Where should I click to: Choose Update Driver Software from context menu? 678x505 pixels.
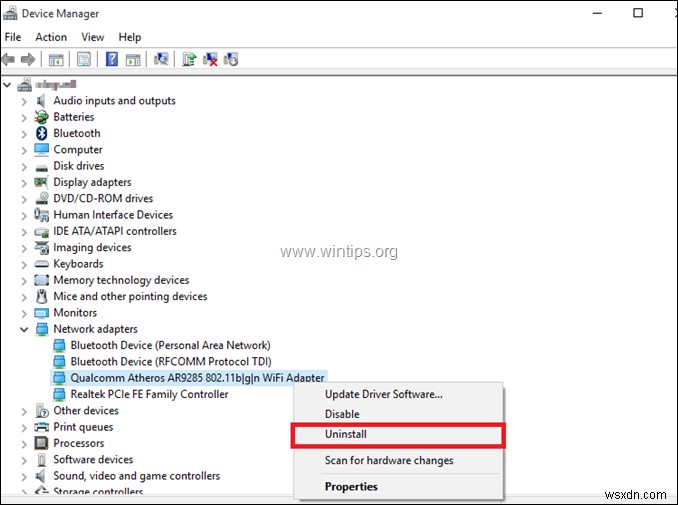pos(398,394)
